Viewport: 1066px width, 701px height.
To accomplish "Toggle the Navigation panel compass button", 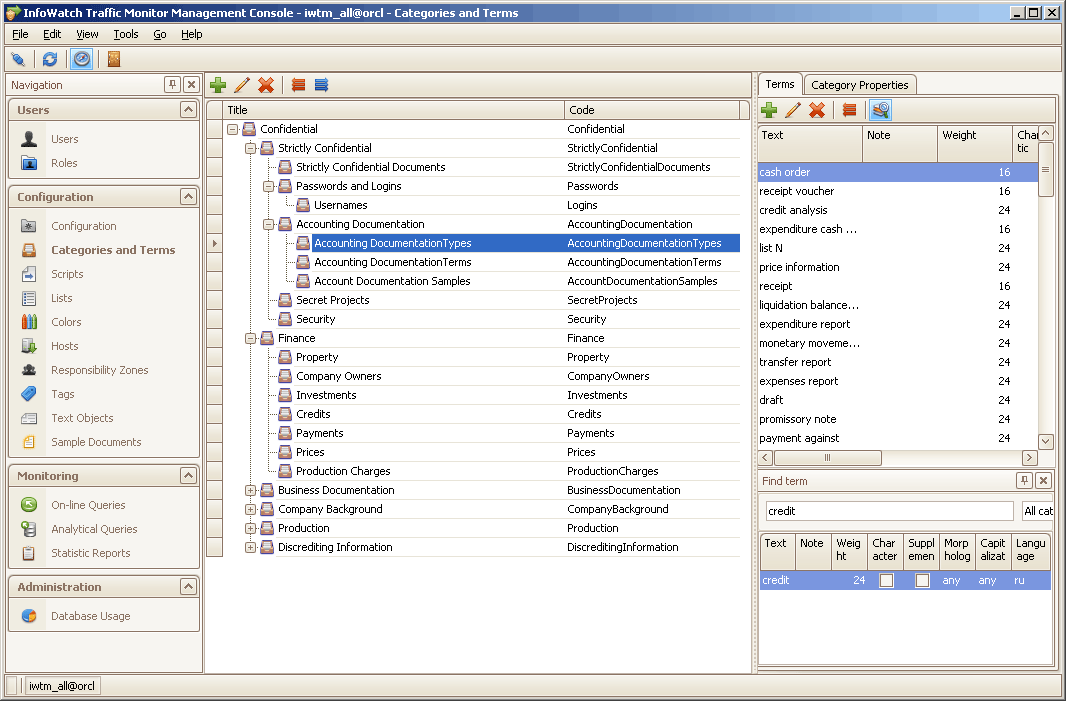I will pos(82,60).
